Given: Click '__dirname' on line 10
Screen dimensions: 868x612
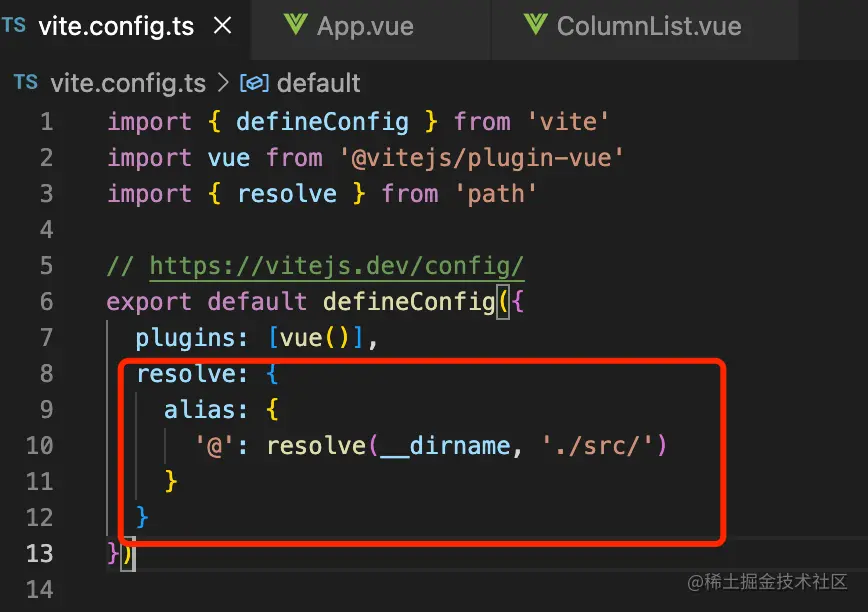Looking at the screenshot, I should tap(446, 446).
